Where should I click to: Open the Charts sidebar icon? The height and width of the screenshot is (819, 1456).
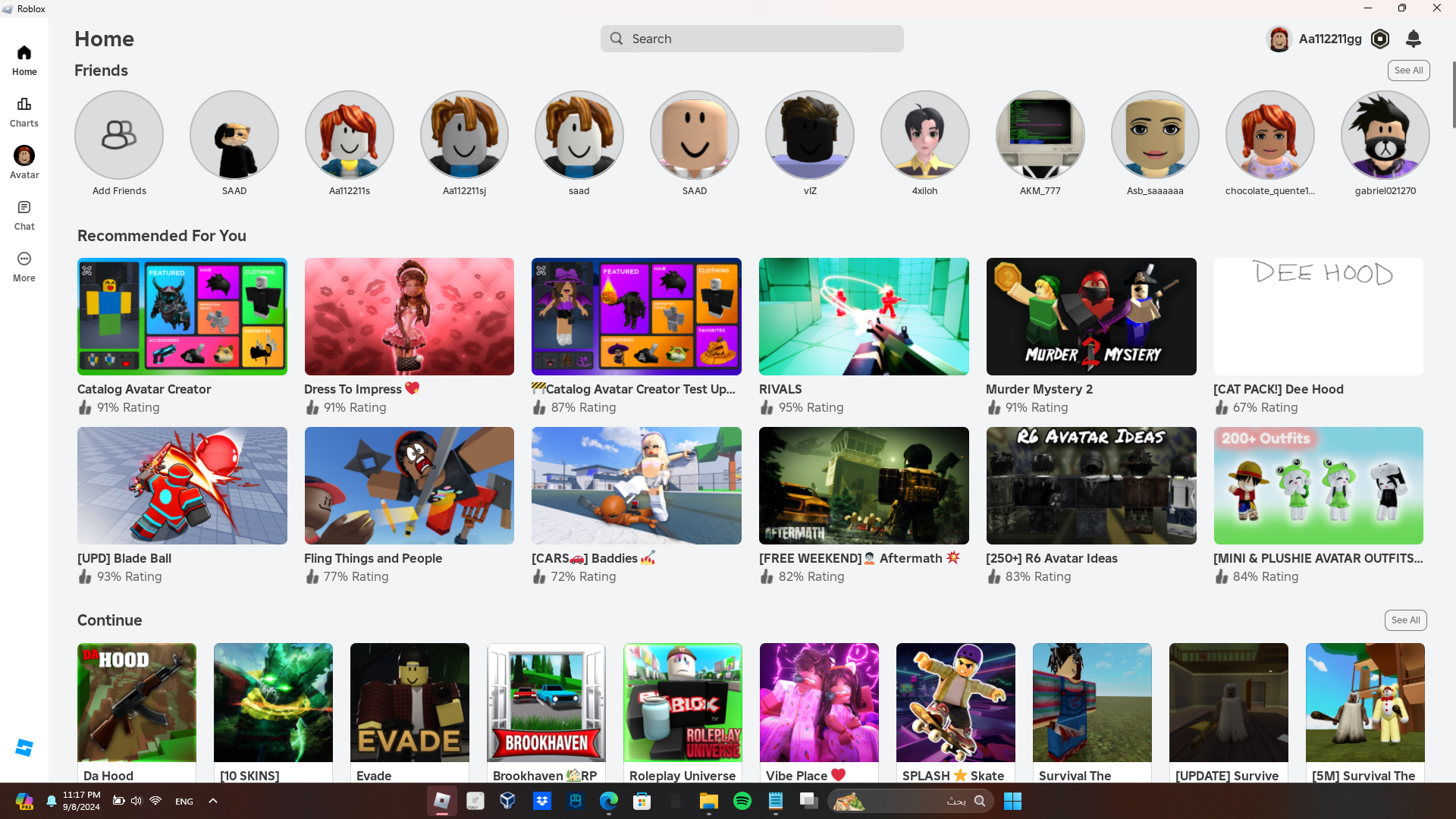coord(24,111)
